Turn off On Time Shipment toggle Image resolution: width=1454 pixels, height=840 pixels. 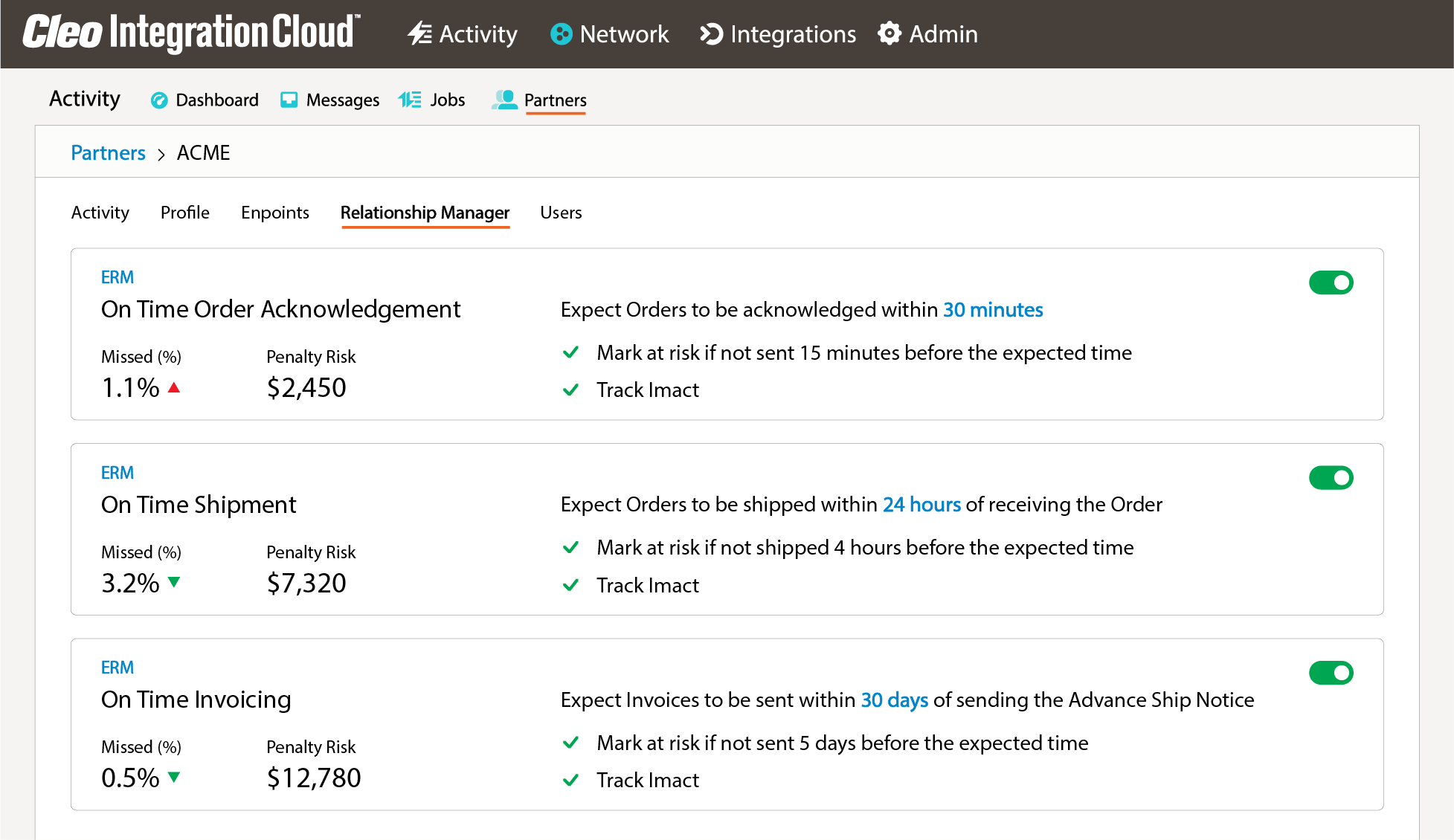[1331, 478]
